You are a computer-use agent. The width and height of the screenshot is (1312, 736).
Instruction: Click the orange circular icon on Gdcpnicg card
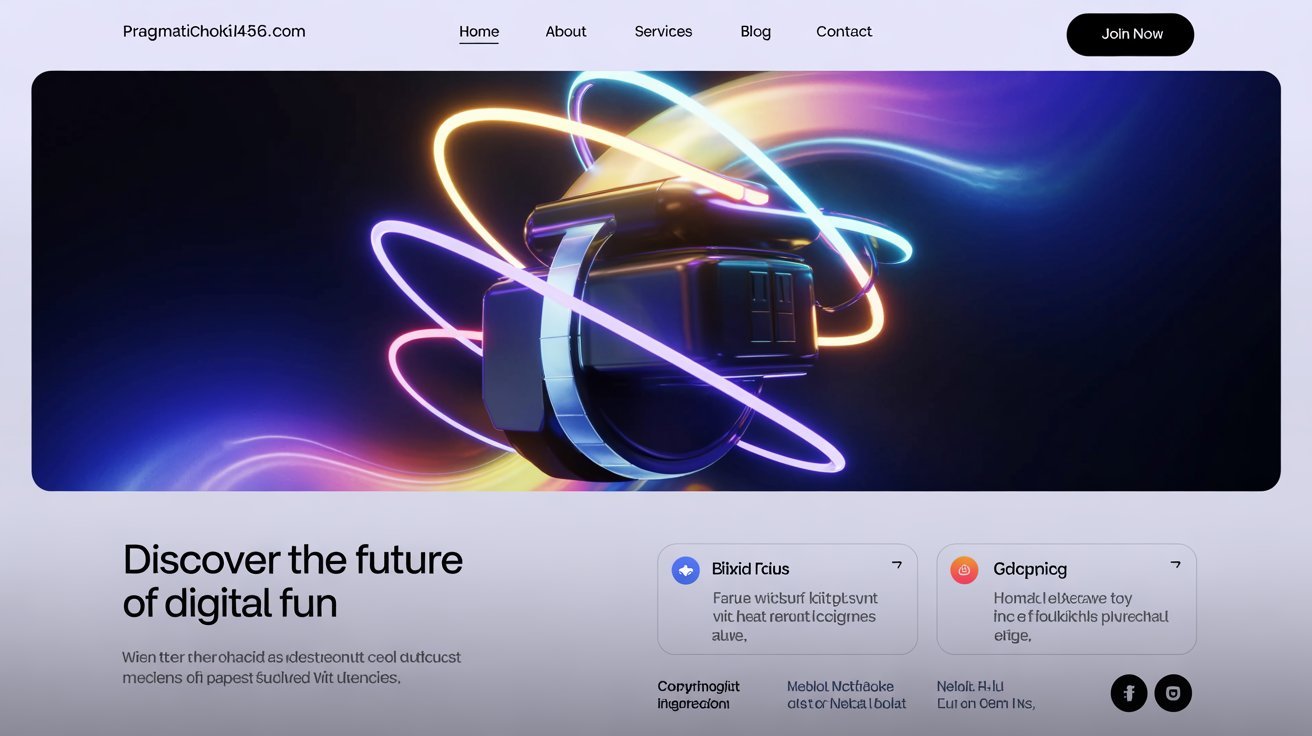[x=964, y=571]
